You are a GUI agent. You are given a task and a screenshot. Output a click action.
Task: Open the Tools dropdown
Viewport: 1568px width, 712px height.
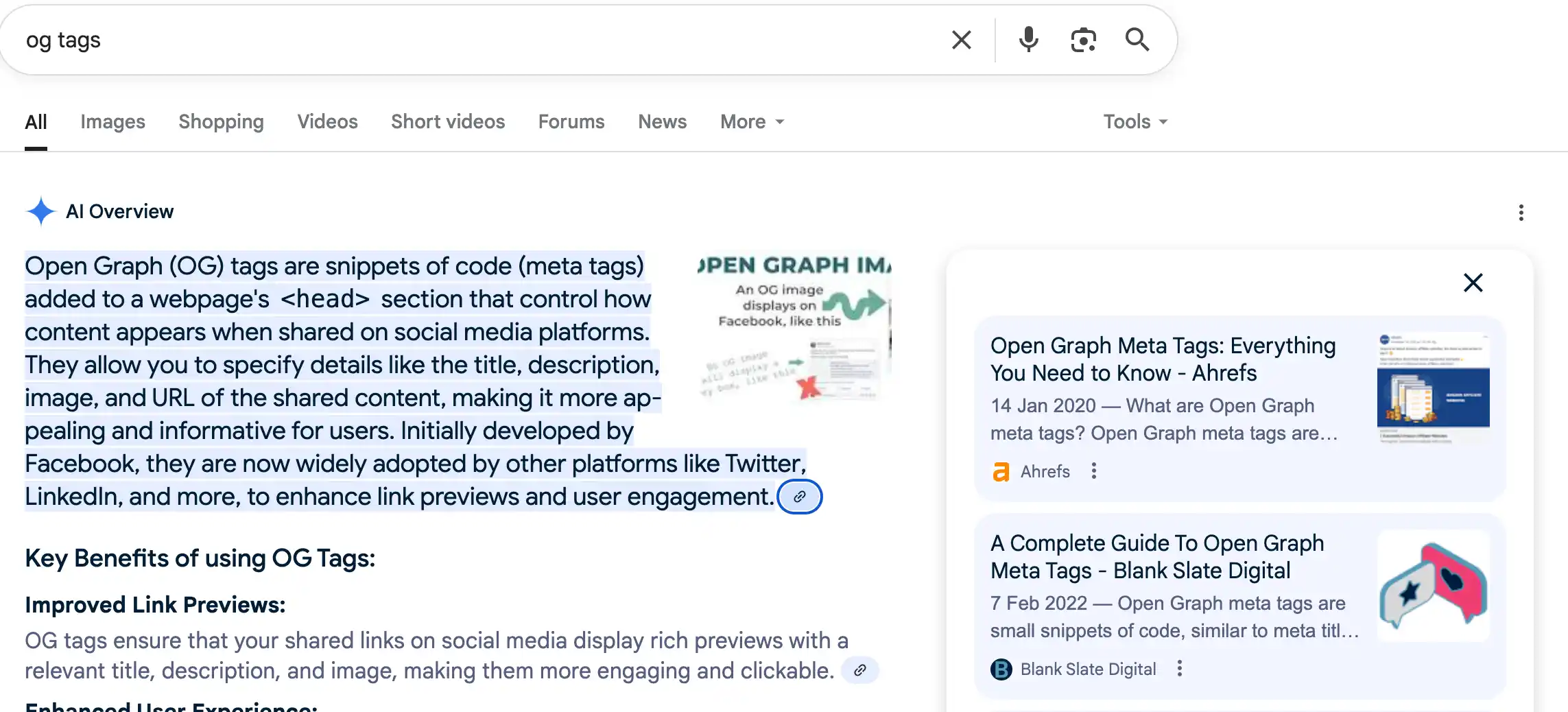pos(1136,121)
